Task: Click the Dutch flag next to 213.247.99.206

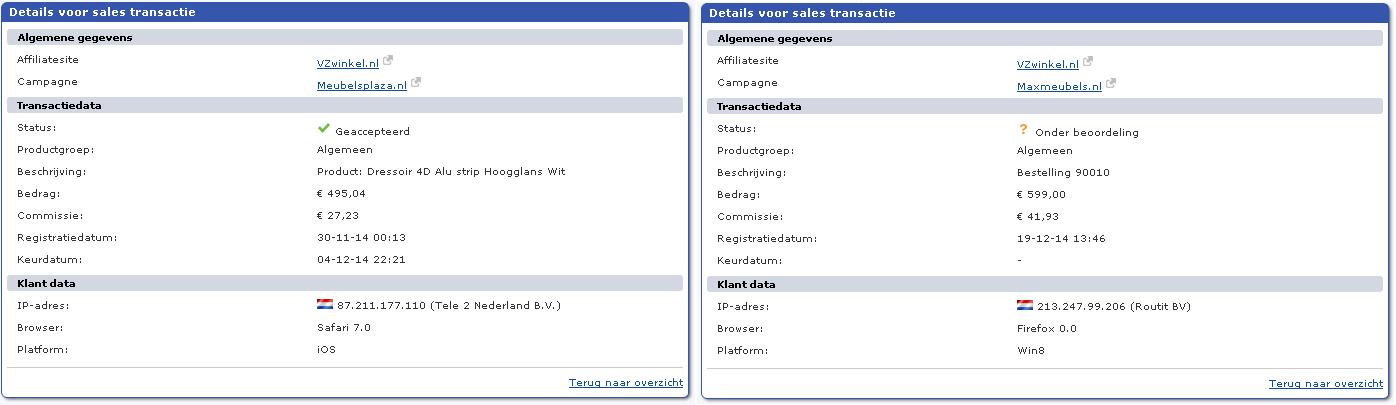Action: point(1024,306)
